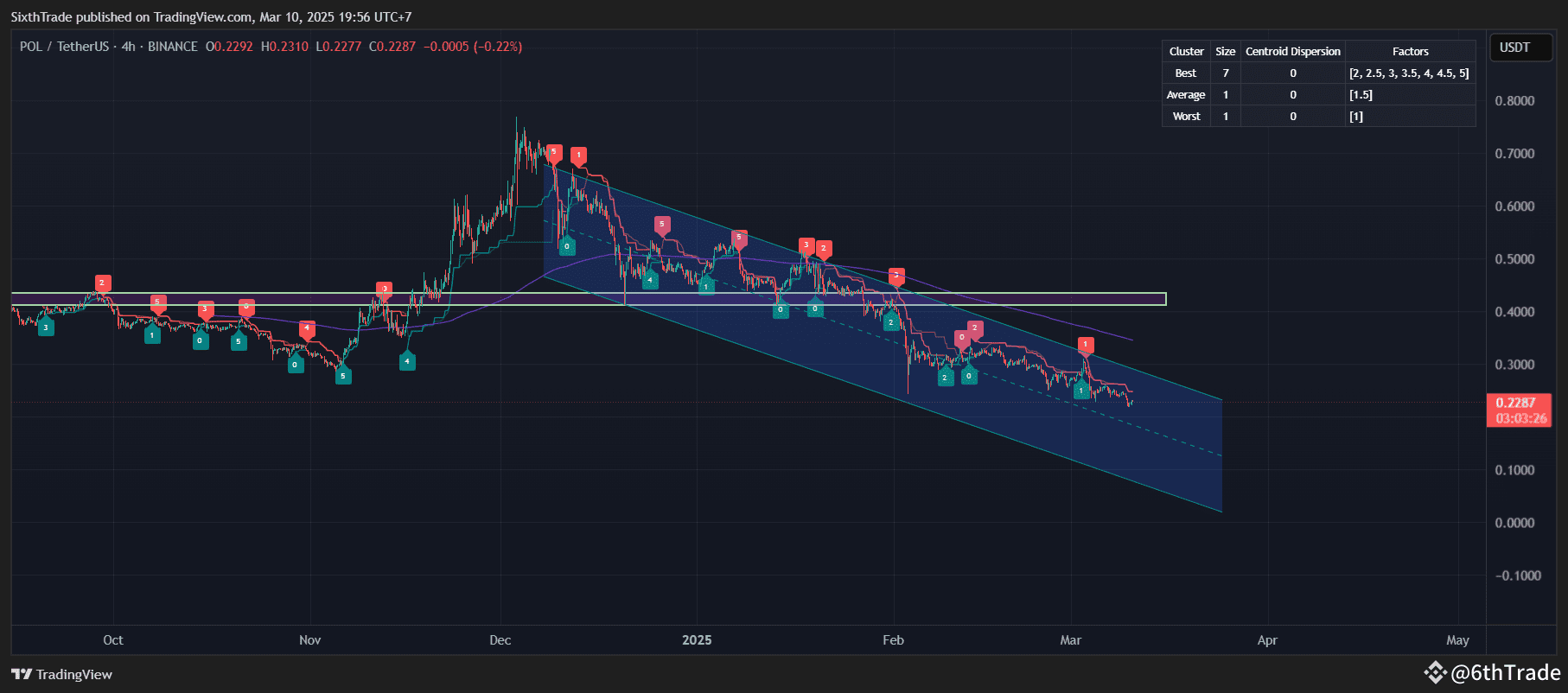Click the change value −0.0005 (−0.22%)
The image size is (1568, 693).
[473, 47]
